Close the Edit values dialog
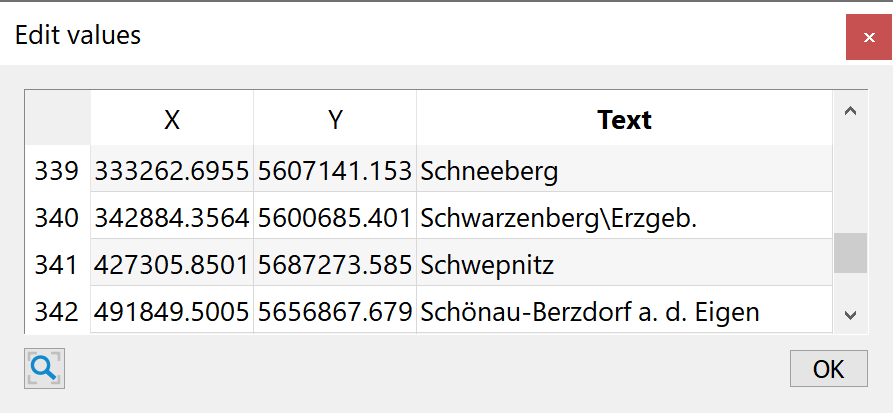The width and height of the screenshot is (893, 413). tap(869, 38)
